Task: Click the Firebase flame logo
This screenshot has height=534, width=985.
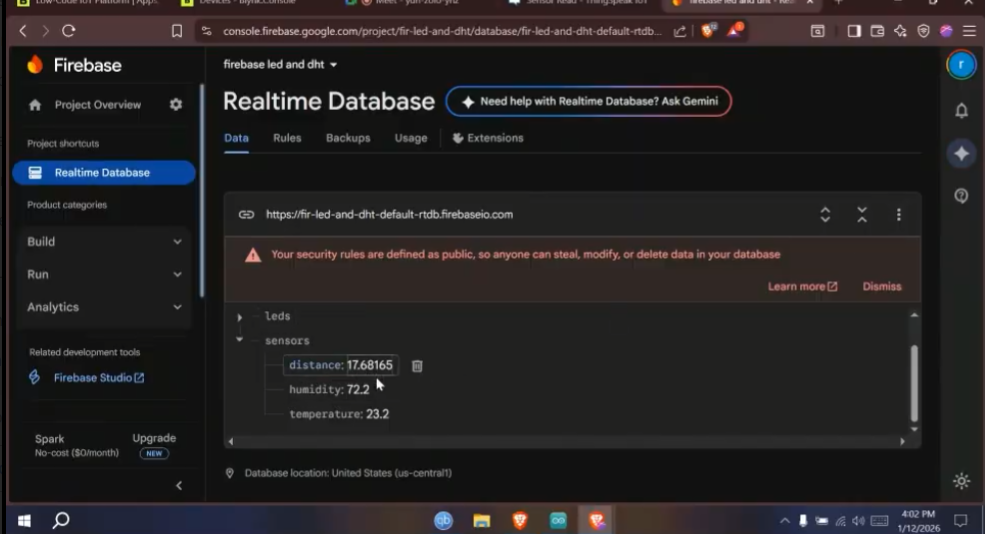Action: pyautogui.click(x=35, y=64)
